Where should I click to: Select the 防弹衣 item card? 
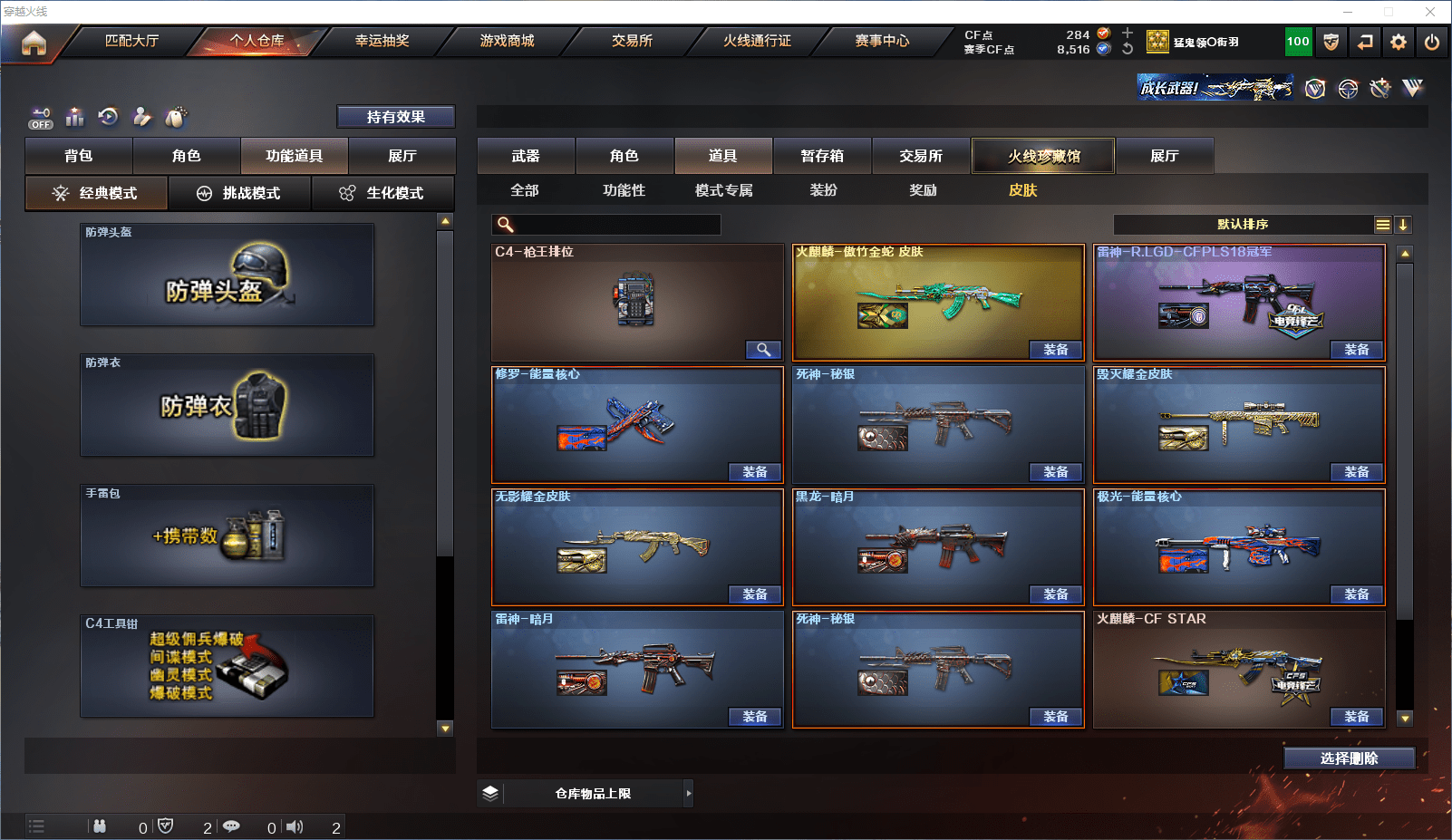(227, 405)
